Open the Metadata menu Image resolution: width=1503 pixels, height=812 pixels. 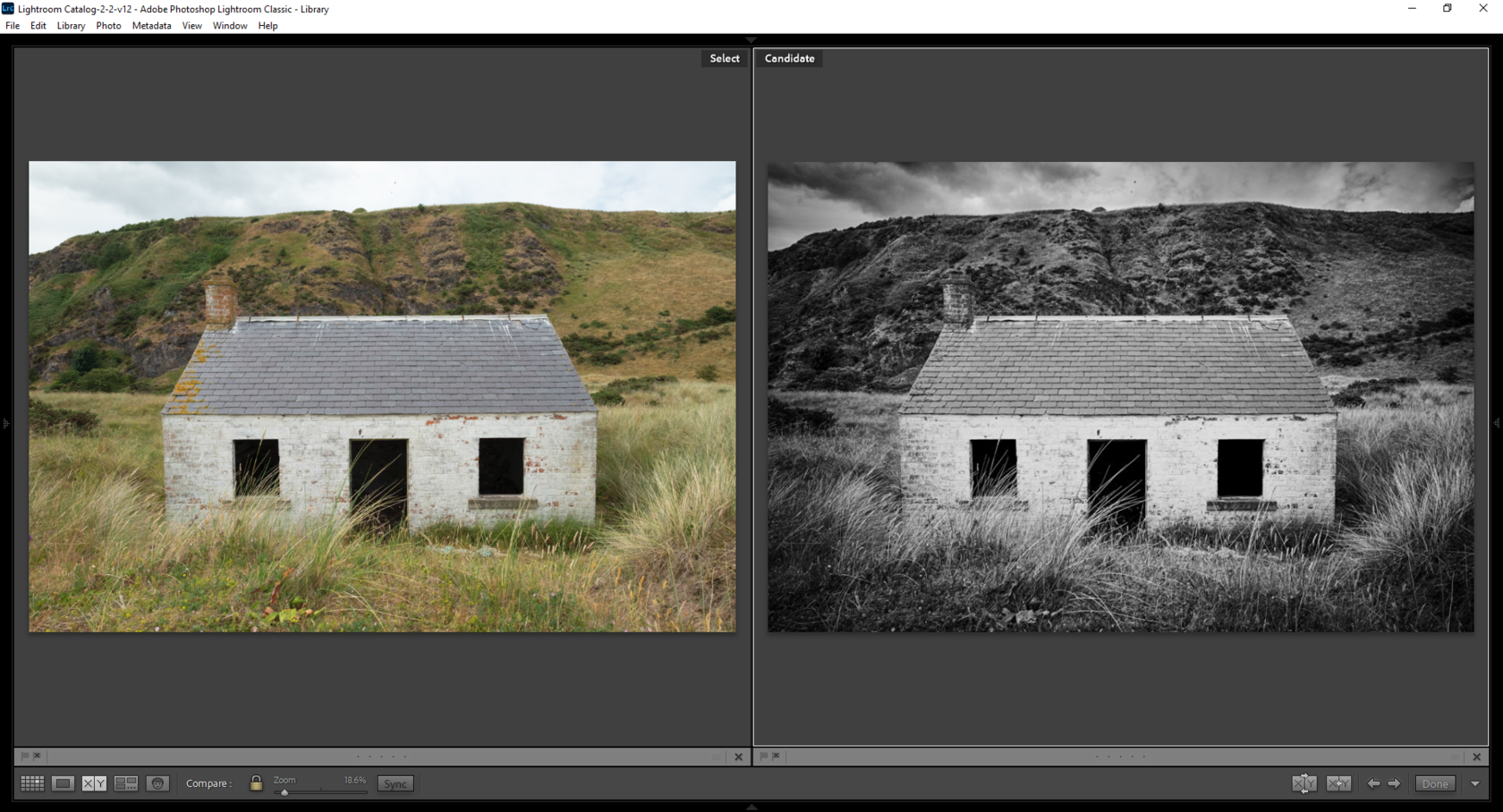(150, 26)
